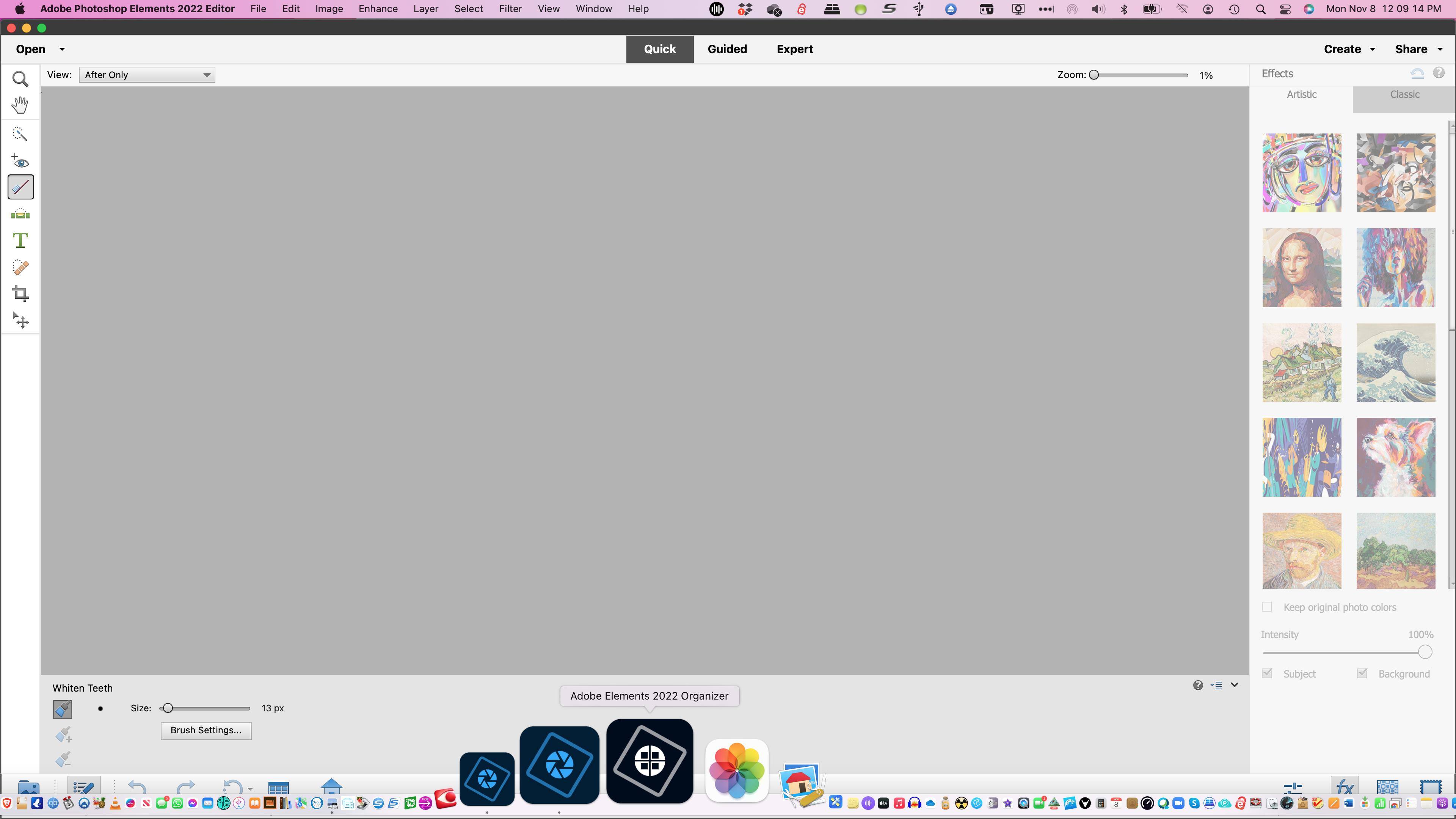Enable Keep original photo colors checkbox
1456x819 pixels.
1267,607
